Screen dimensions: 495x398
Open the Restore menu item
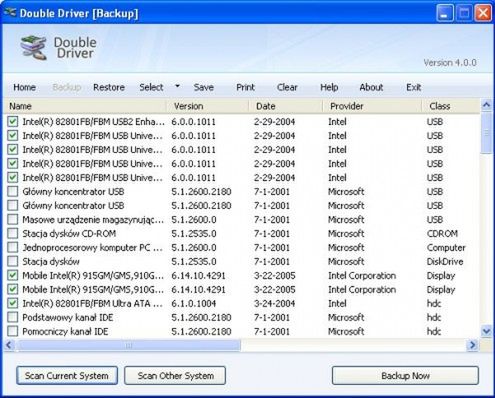pyautogui.click(x=109, y=87)
